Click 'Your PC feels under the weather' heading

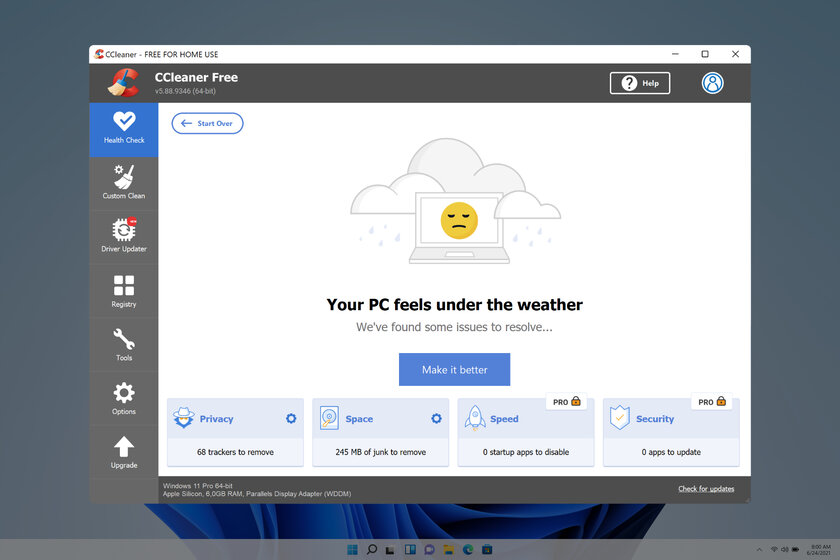[454, 304]
